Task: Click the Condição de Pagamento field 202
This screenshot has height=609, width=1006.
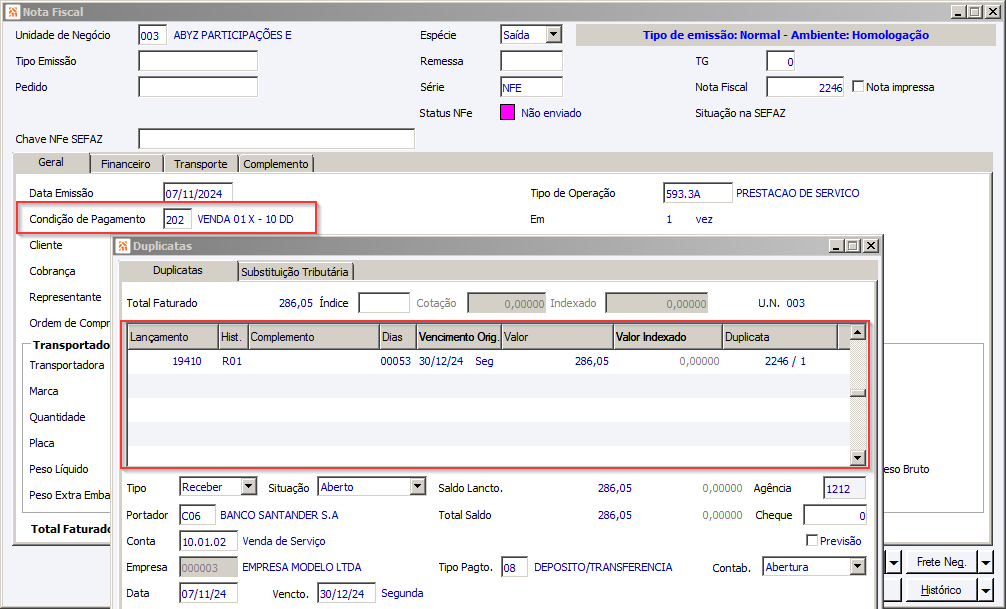Action: click(x=178, y=219)
